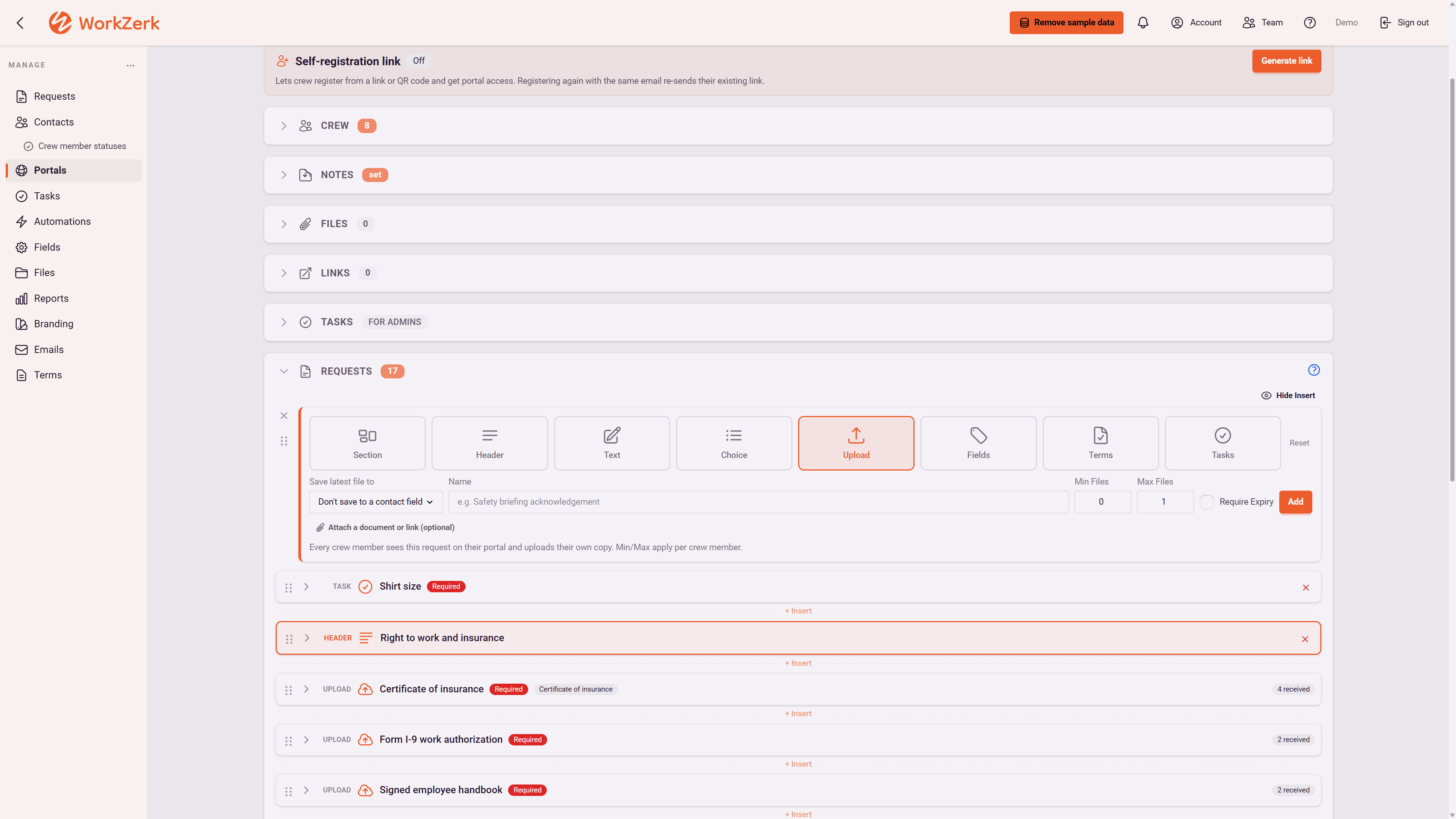Open notifications bell icon
1456x819 pixels.
pos(1143,23)
